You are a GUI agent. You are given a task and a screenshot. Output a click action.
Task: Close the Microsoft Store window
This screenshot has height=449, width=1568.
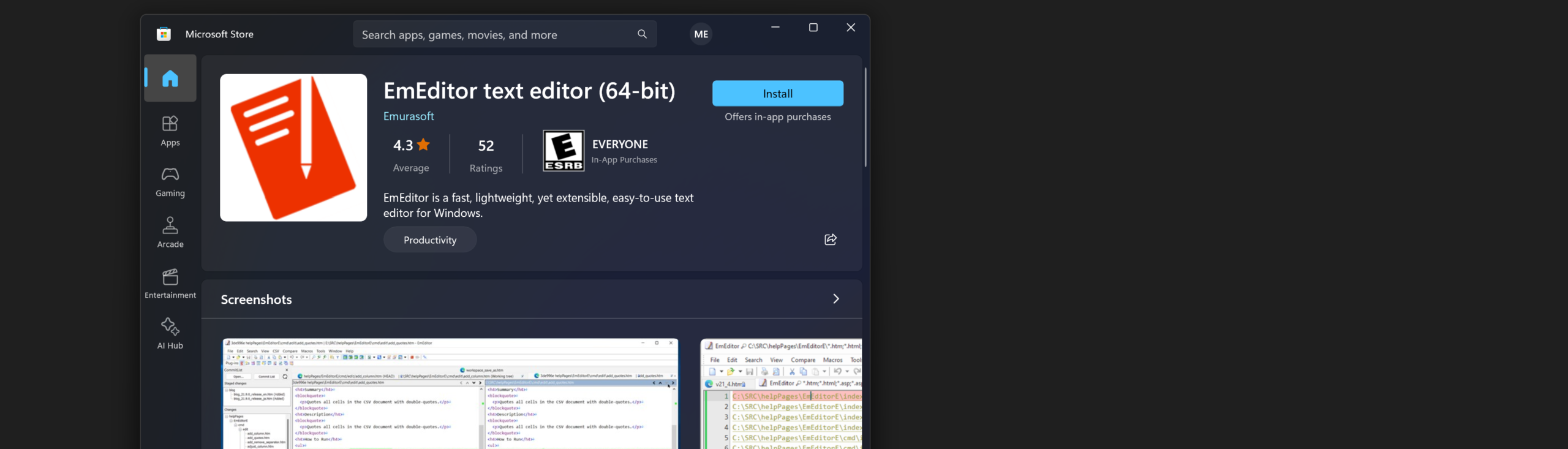point(851,28)
